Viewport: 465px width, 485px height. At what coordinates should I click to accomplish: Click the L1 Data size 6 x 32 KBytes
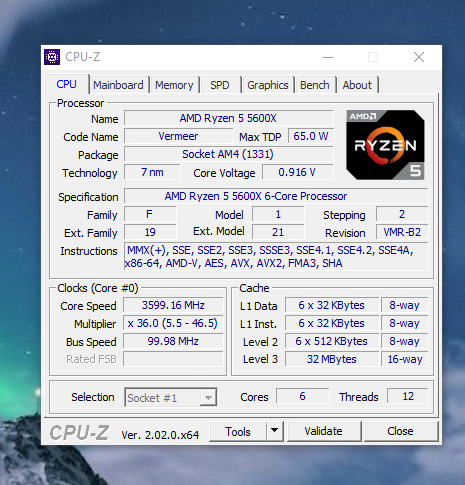click(332, 305)
